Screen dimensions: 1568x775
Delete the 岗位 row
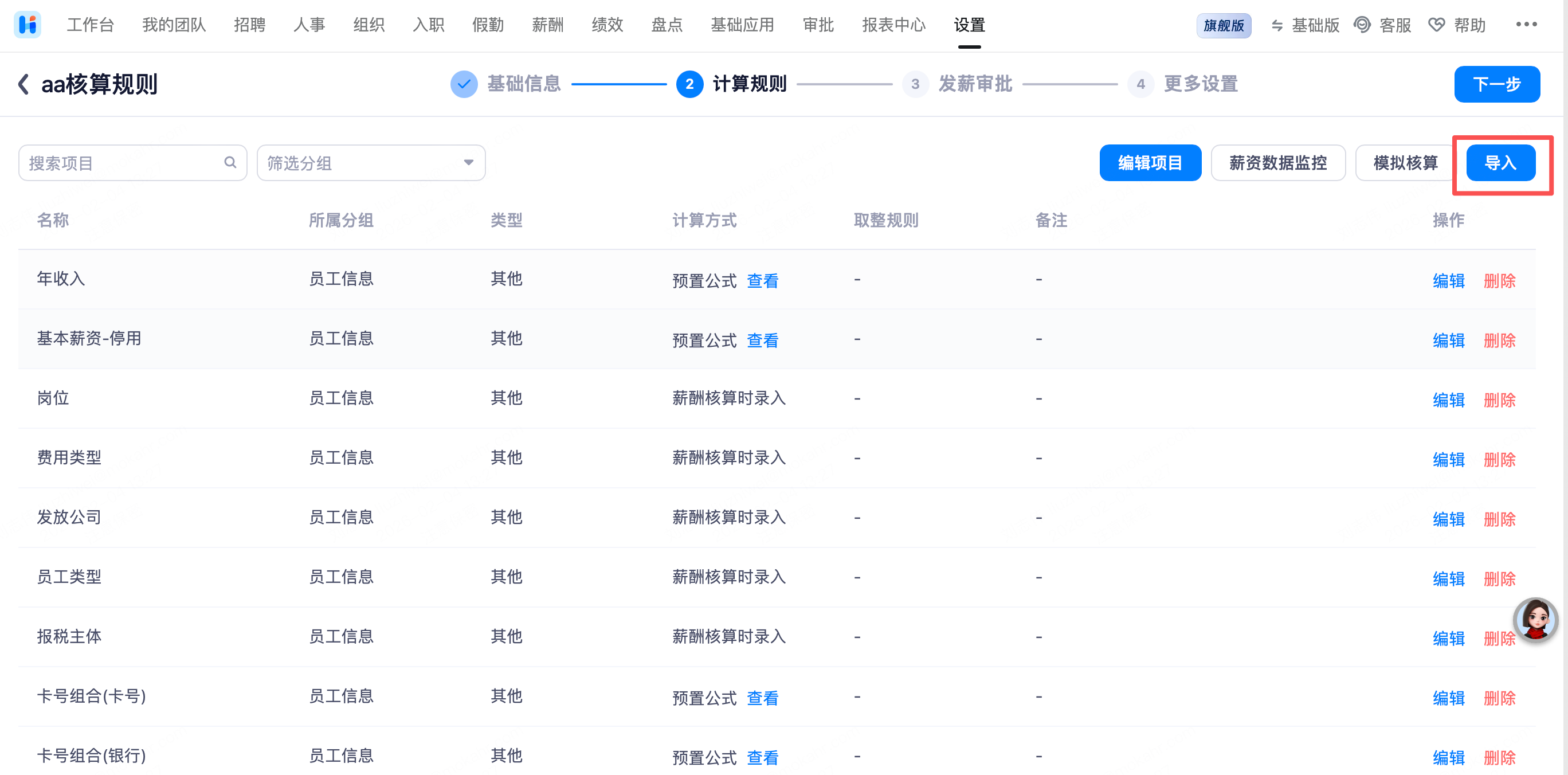coord(1499,400)
